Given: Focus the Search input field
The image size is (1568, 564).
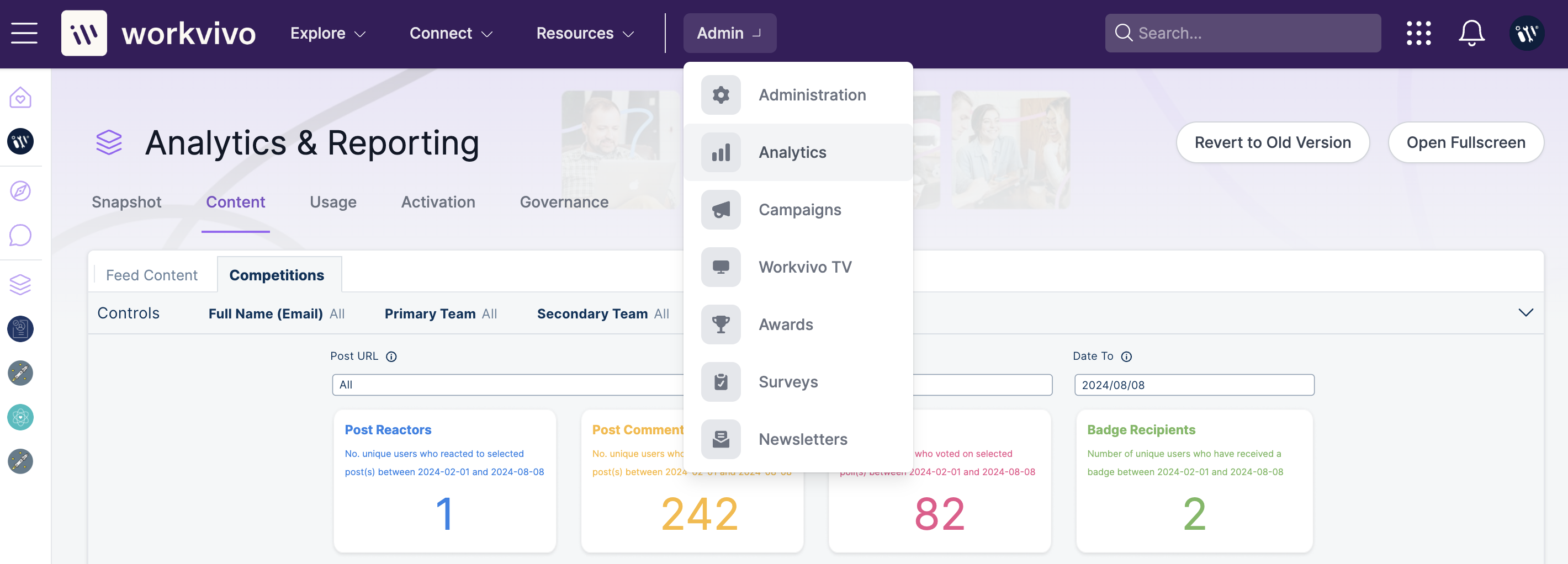Looking at the screenshot, I should [x=1243, y=33].
